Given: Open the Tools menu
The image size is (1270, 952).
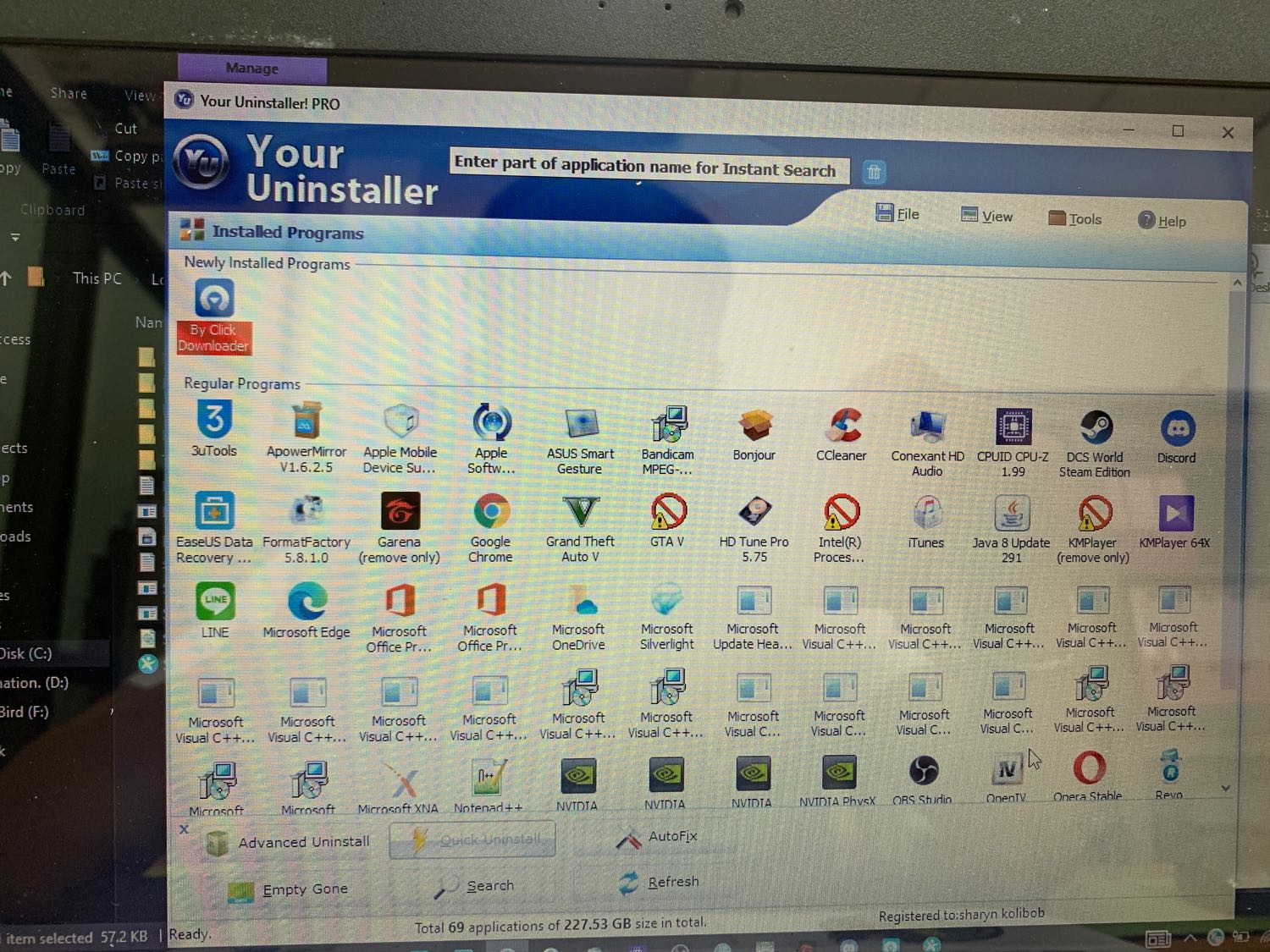Looking at the screenshot, I should tap(1075, 218).
